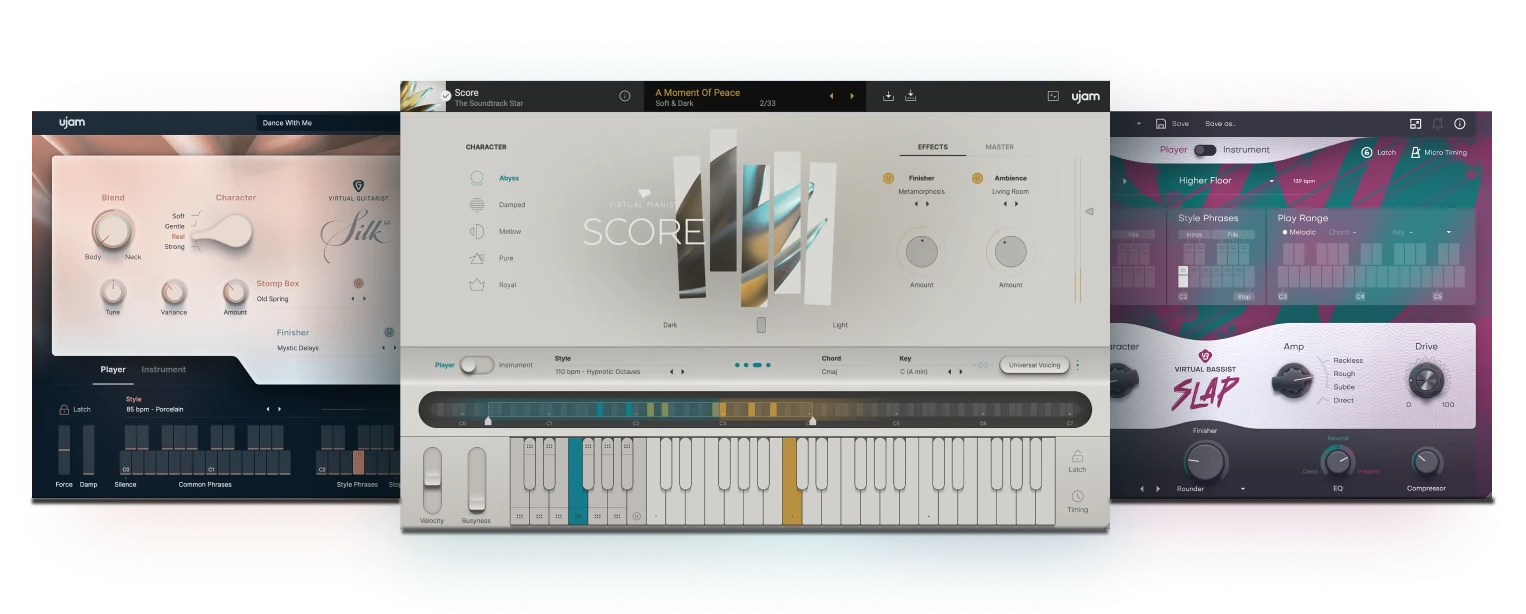Open the Rounder finisher dropdown

(x=1243, y=489)
